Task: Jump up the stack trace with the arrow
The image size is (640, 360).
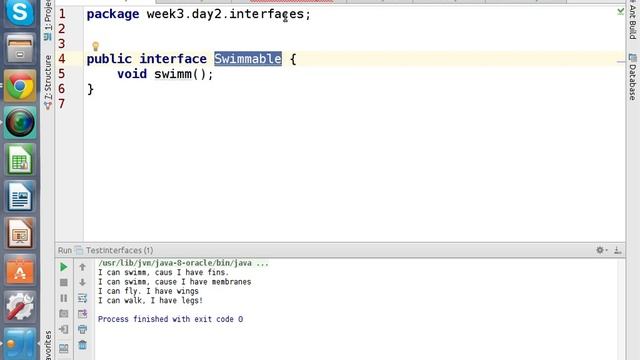Action: point(82,267)
